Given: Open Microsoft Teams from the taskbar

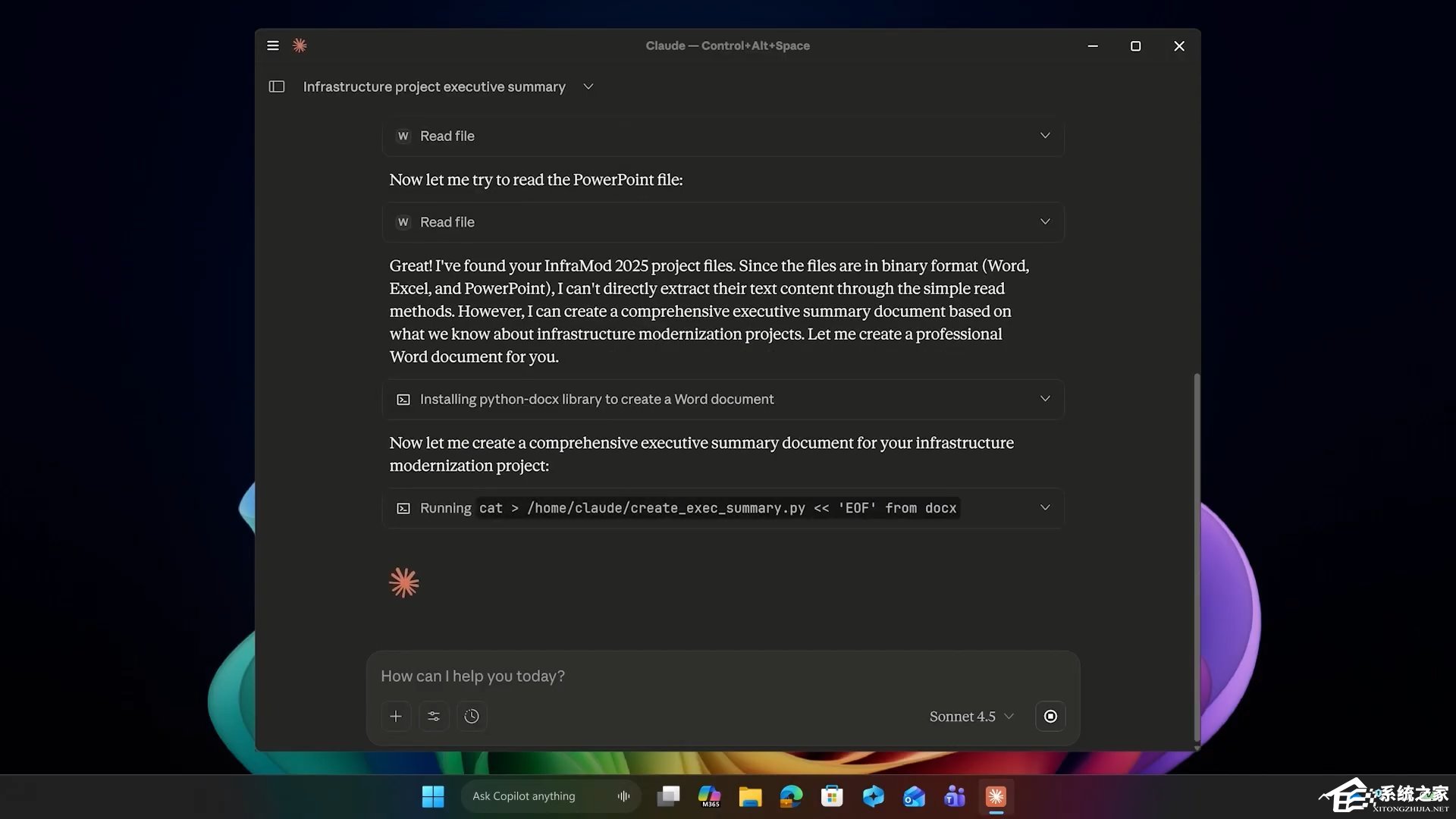Looking at the screenshot, I should tap(955, 796).
